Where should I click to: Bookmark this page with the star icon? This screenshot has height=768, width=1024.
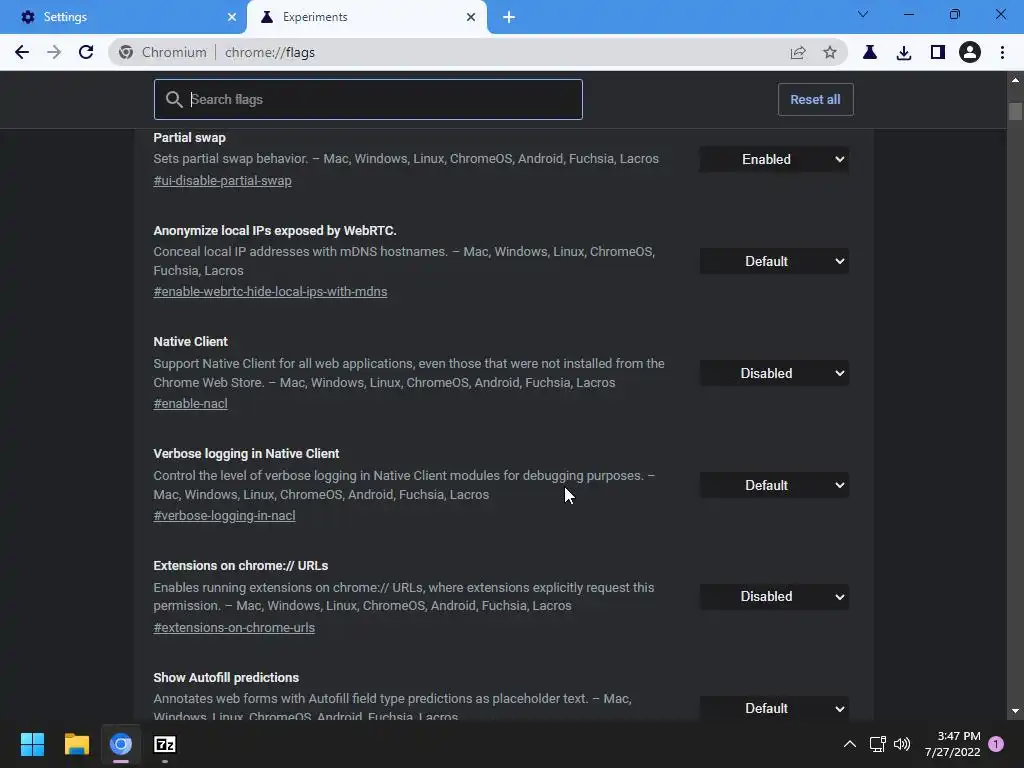[x=829, y=52]
